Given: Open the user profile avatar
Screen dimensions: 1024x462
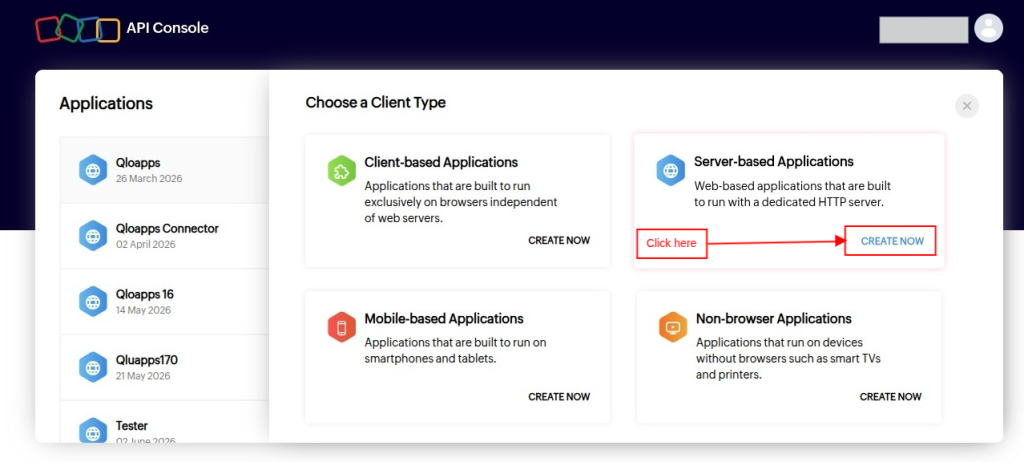Looking at the screenshot, I should tap(988, 28).
